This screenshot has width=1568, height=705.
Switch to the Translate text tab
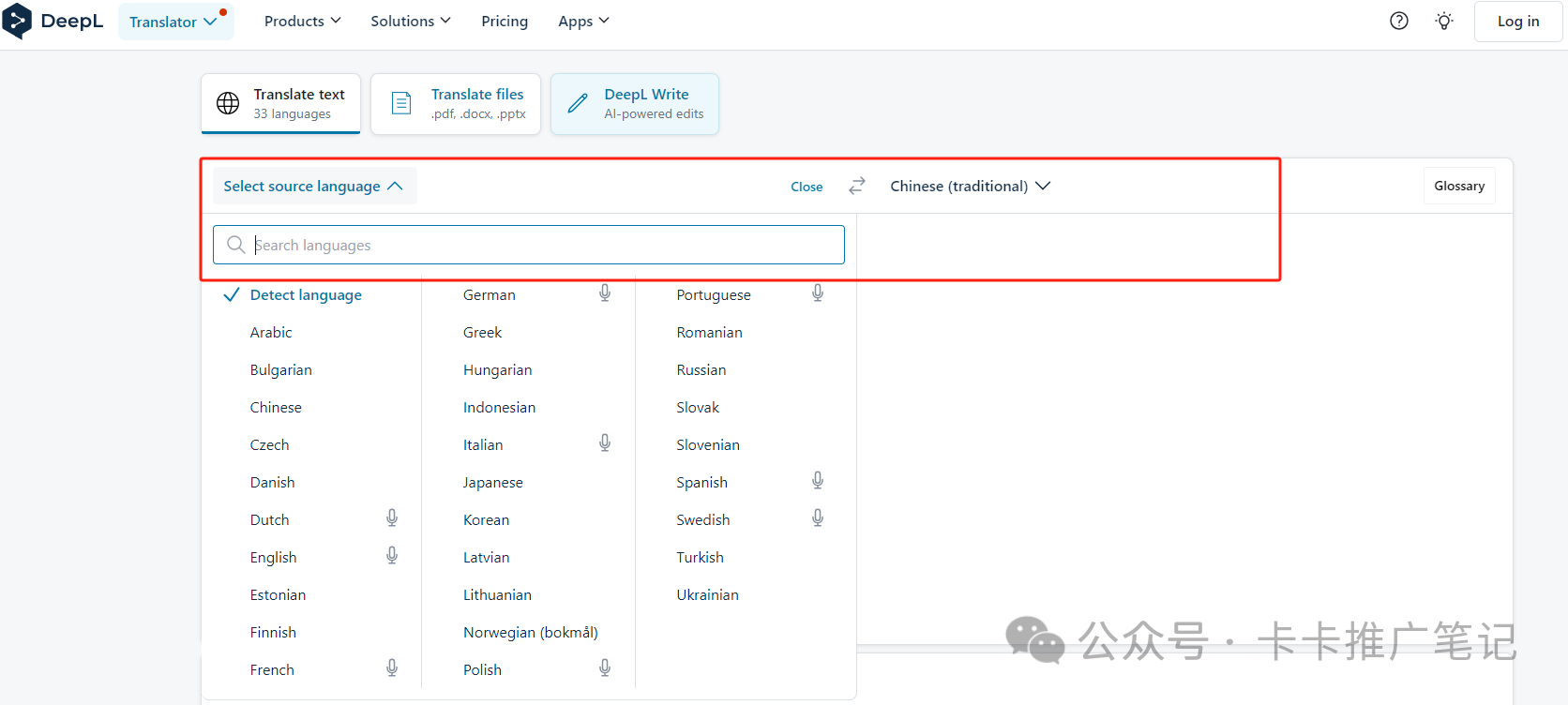click(x=280, y=103)
